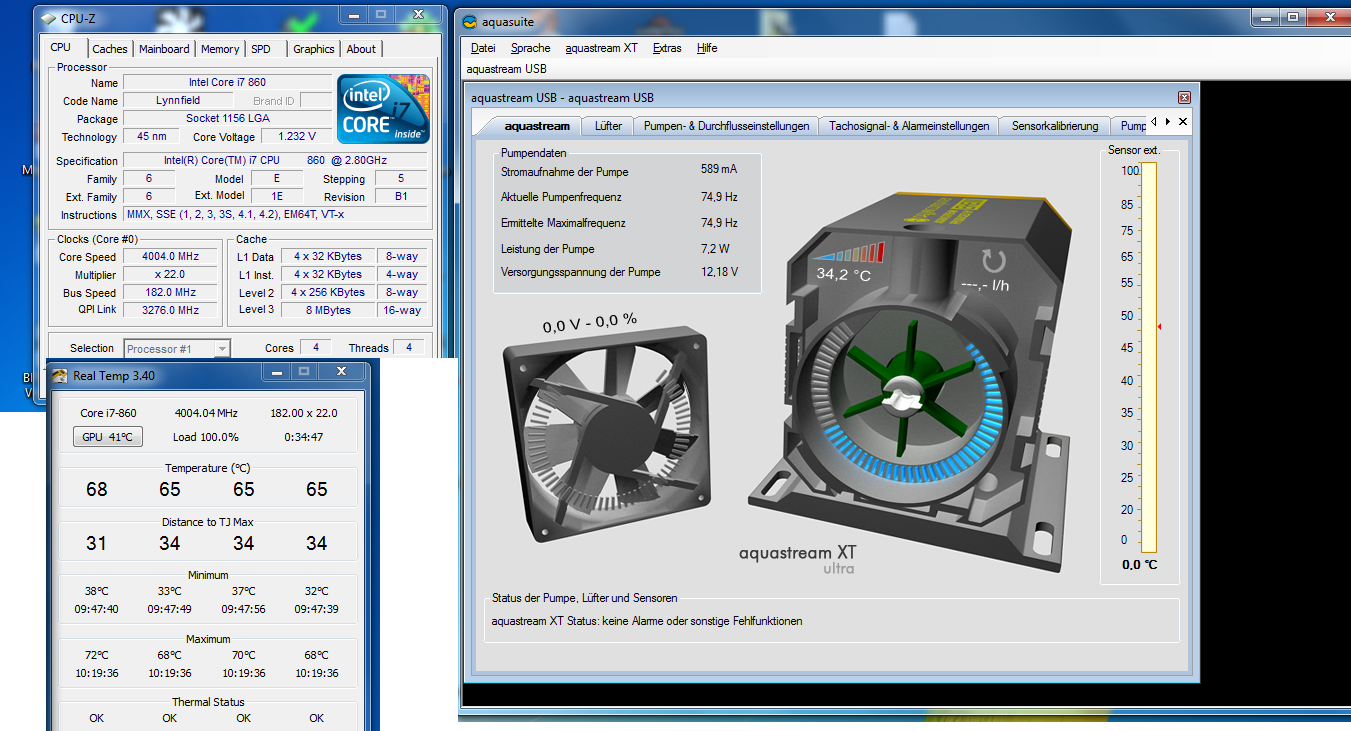The height and width of the screenshot is (731, 1351).
Task: Click the Code Name Lynnfield field
Action: pos(178,100)
